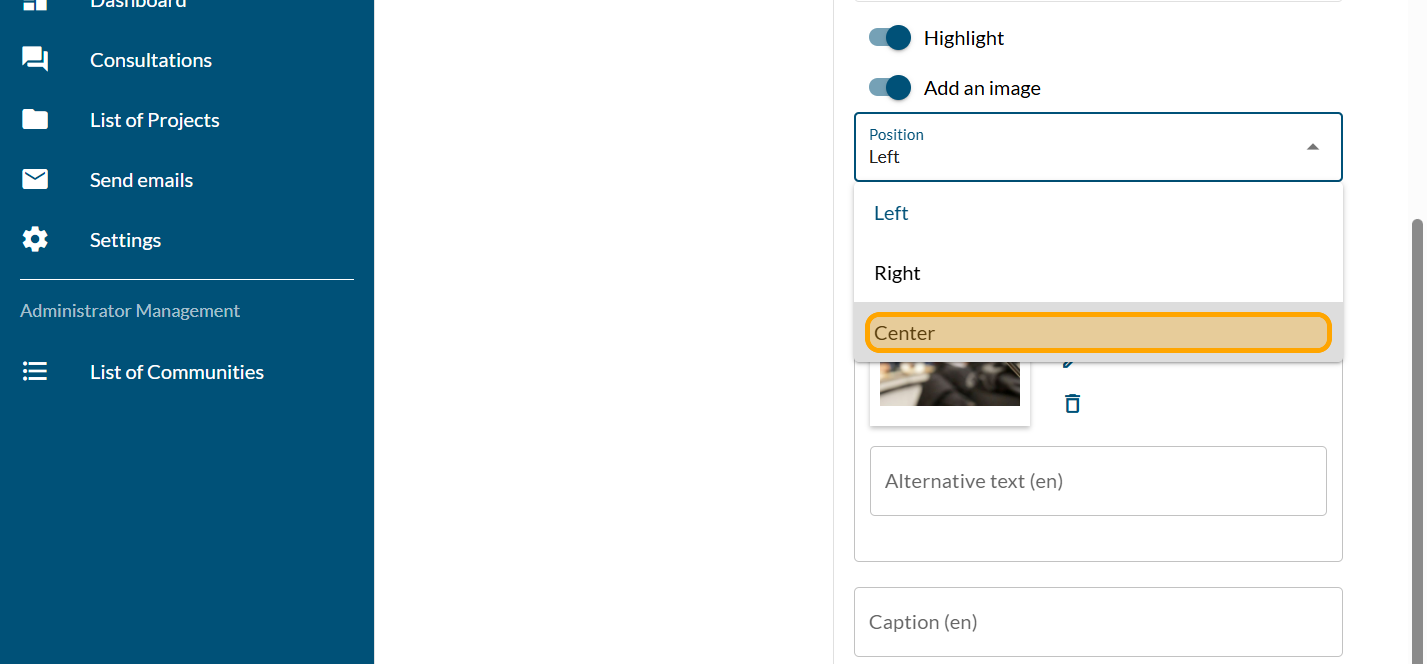Viewport: 1427px width, 664px height.
Task: Select Left in Position dropdown list
Action: [x=891, y=213]
